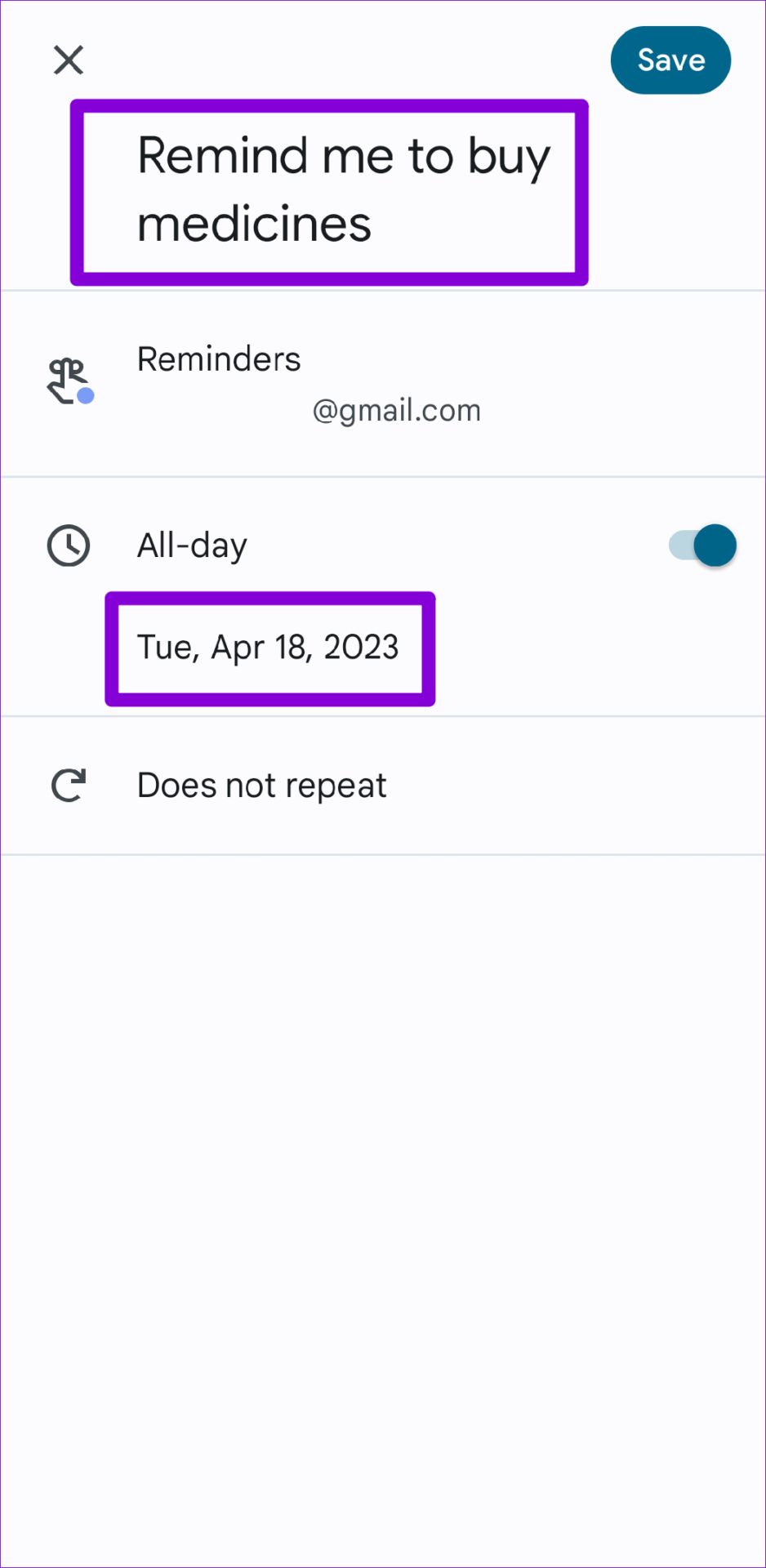Tap the word 'repeat' in the recurrence row

coord(336,787)
